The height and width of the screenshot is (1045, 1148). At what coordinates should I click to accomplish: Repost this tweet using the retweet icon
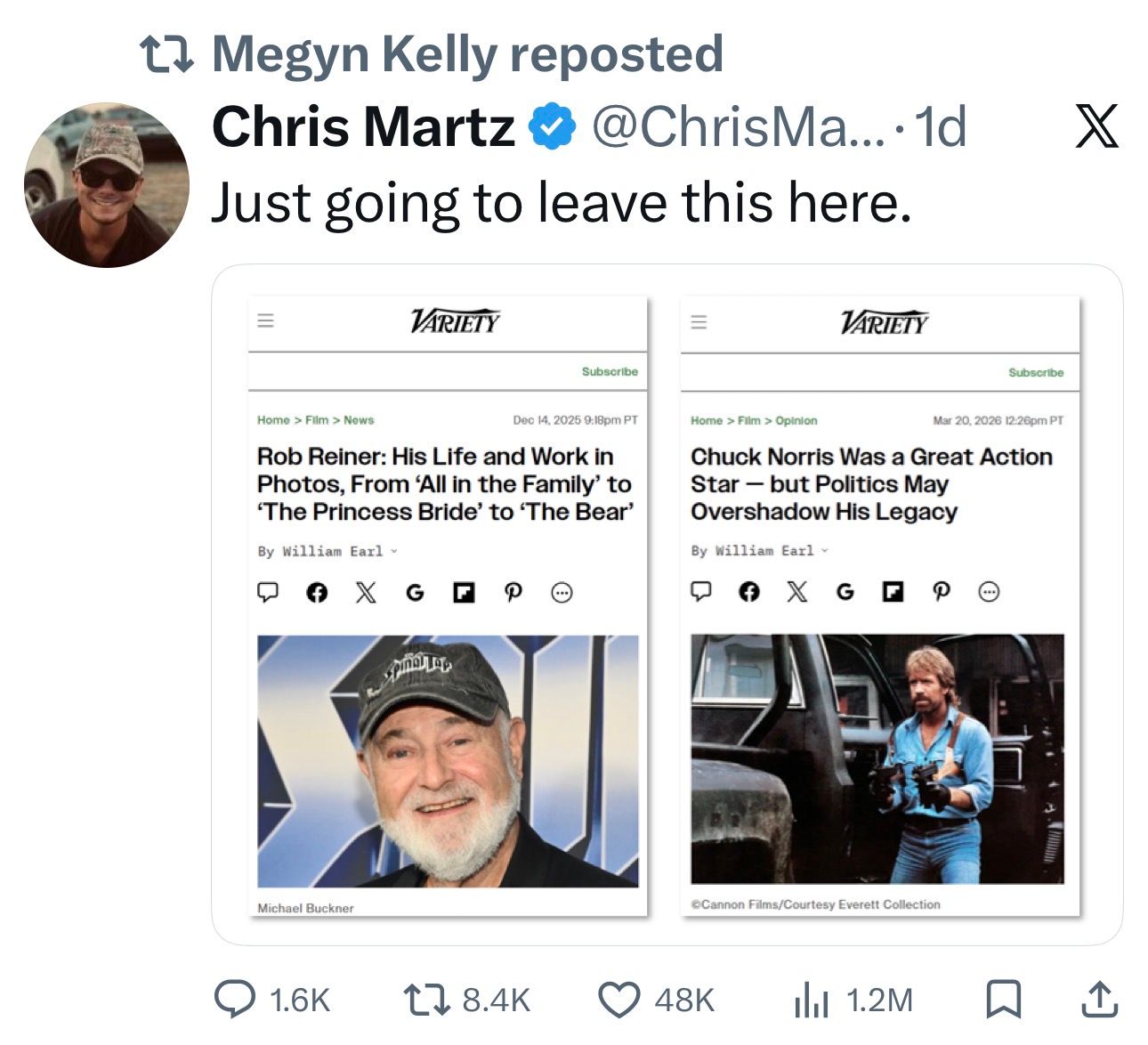426,999
